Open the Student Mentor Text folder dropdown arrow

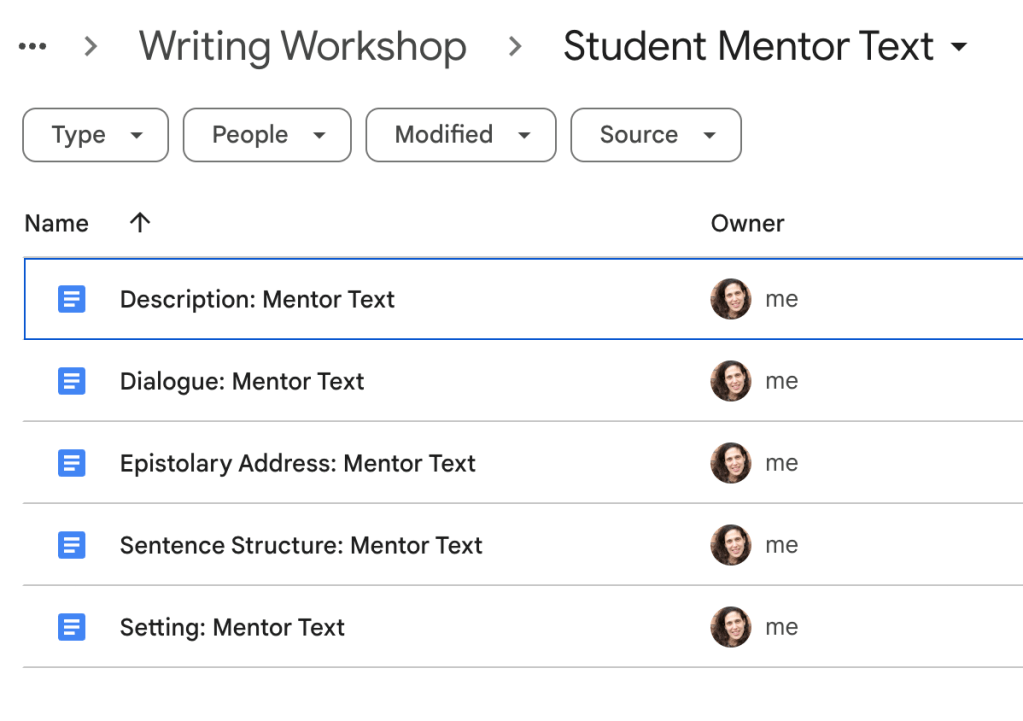[959, 46]
